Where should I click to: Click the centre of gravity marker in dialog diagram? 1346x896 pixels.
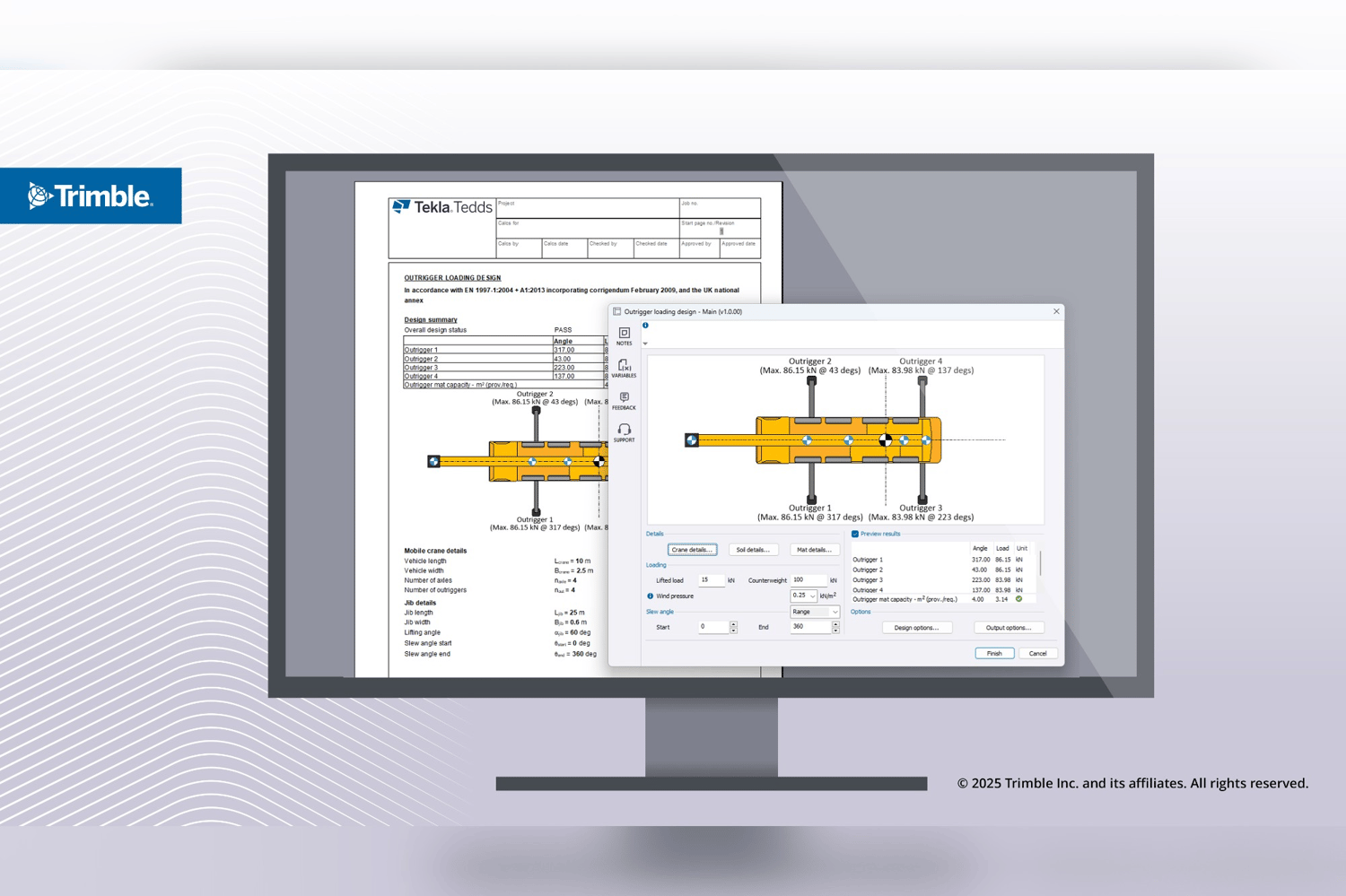pos(886,440)
